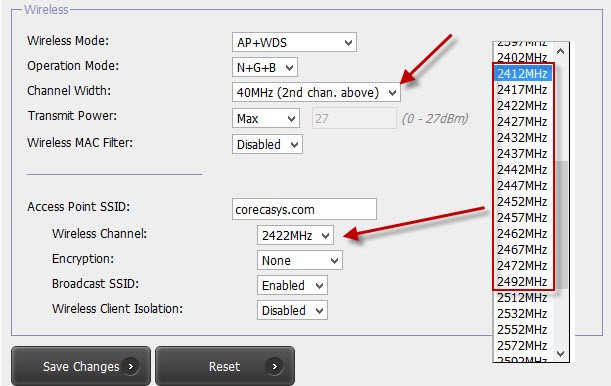Choose 2462MHz from the channel list
Image resolution: width=611 pixels, height=386 pixels.
pos(523,233)
